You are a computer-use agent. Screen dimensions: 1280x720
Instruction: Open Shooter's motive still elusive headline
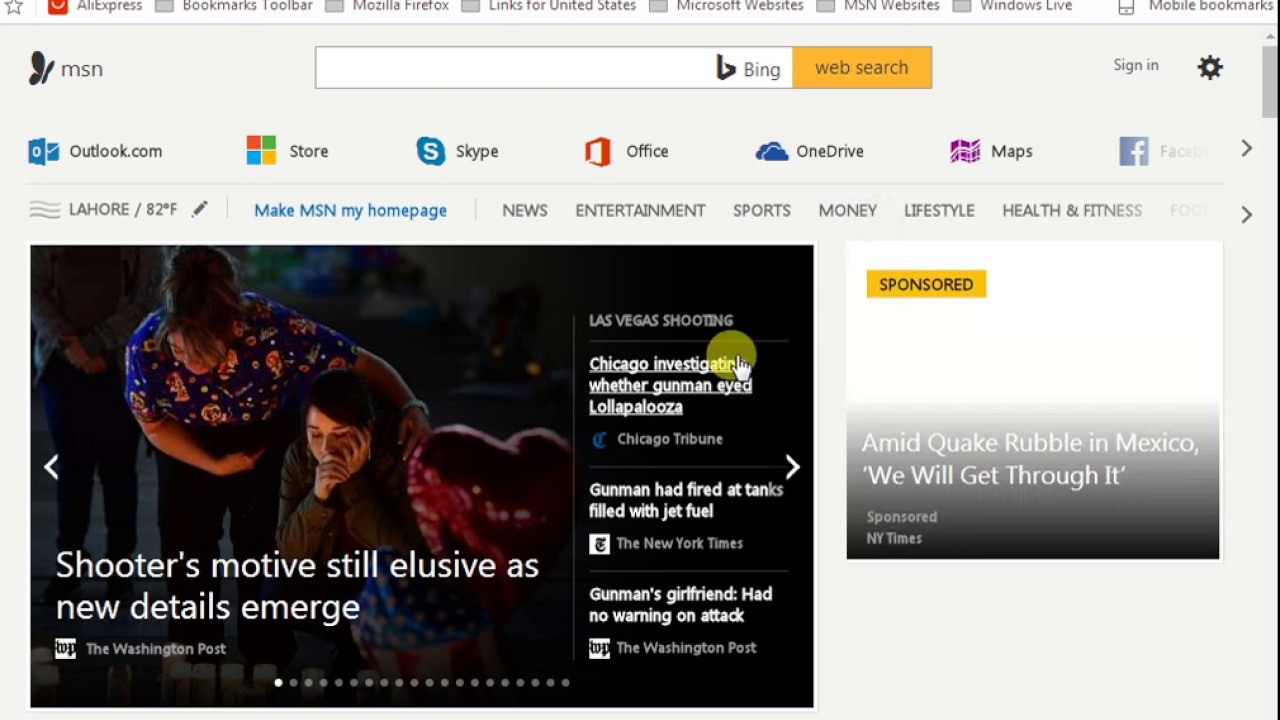(x=297, y=586)
